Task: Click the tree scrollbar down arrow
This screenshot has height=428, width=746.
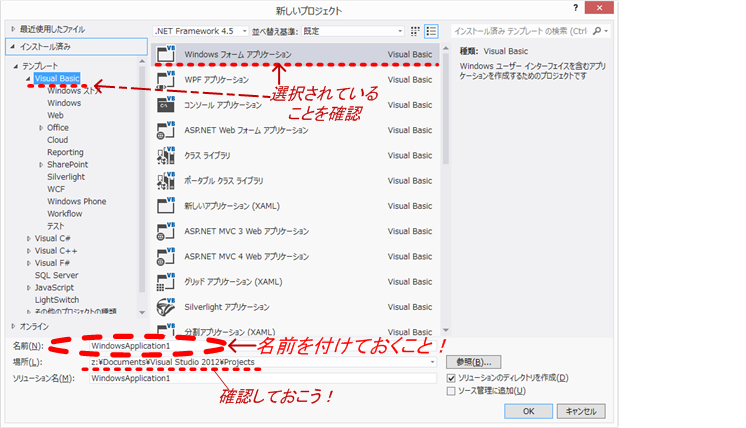Action: (142, 312)
